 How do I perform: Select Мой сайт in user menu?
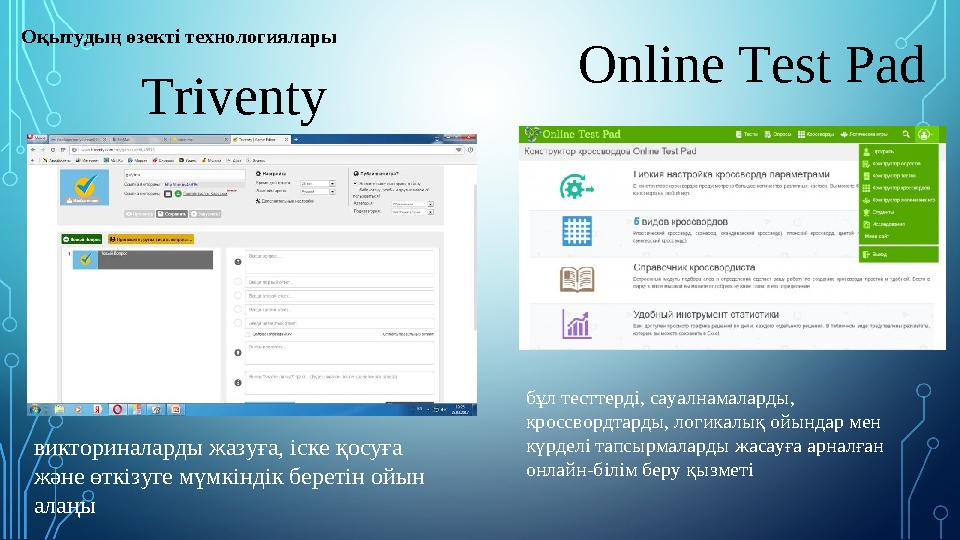point(876,236)
